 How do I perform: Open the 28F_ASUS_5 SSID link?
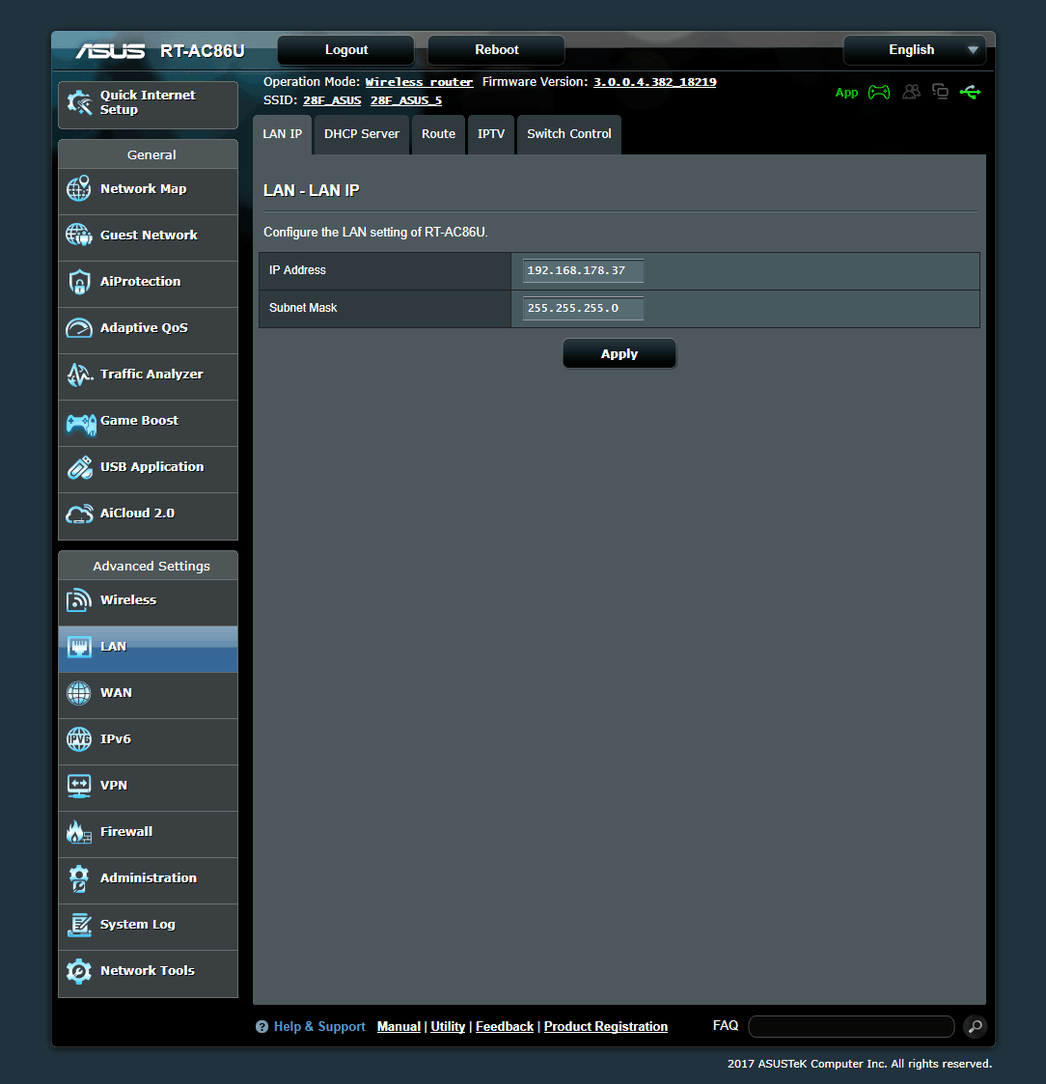pyautogui.click(x=406, y=101)
